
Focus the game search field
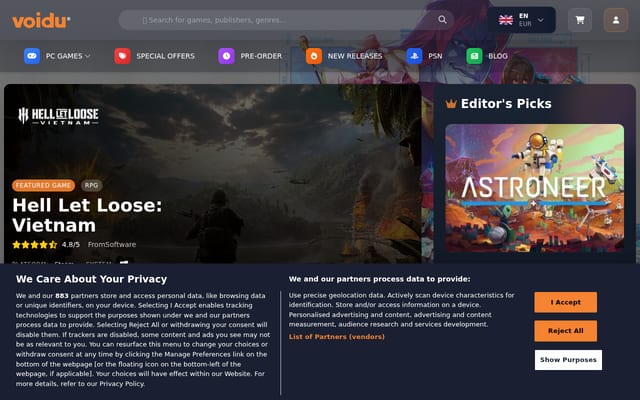point(286,20)
